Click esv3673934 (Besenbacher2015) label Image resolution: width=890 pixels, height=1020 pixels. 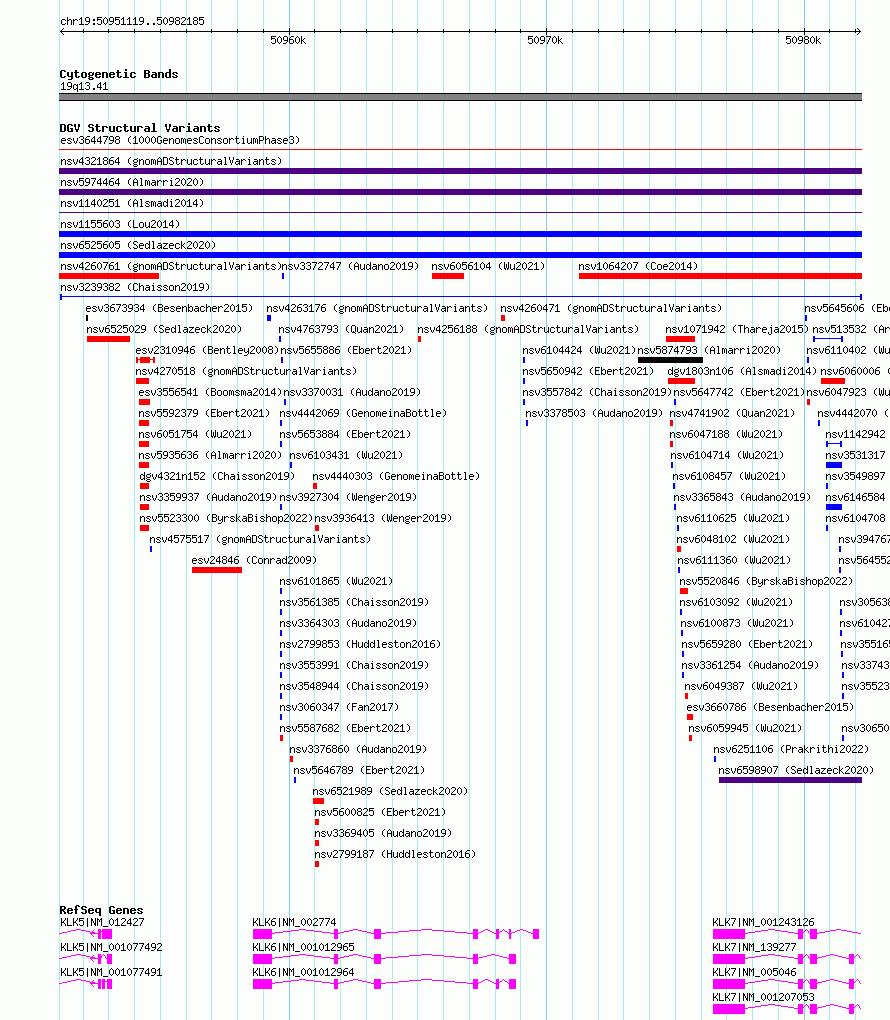click(169, 308)
